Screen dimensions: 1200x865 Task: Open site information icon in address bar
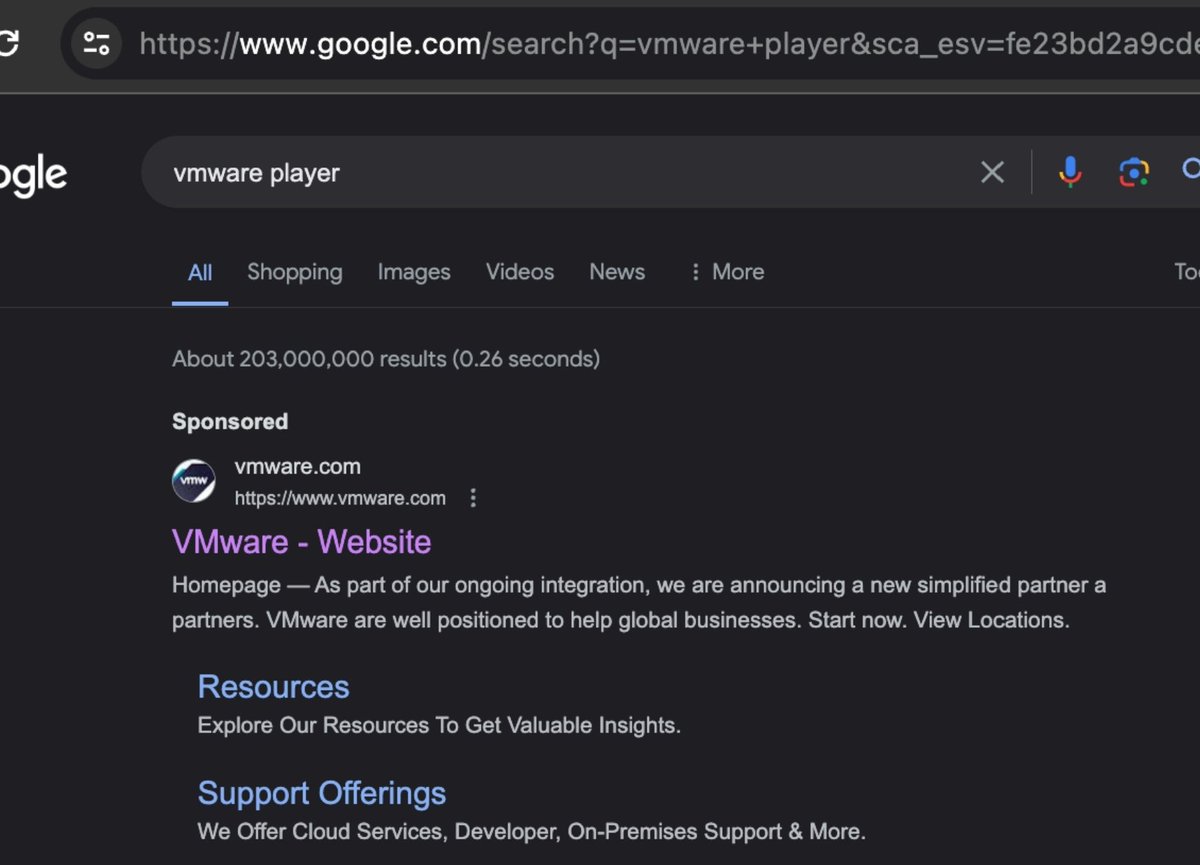[97, 43]
